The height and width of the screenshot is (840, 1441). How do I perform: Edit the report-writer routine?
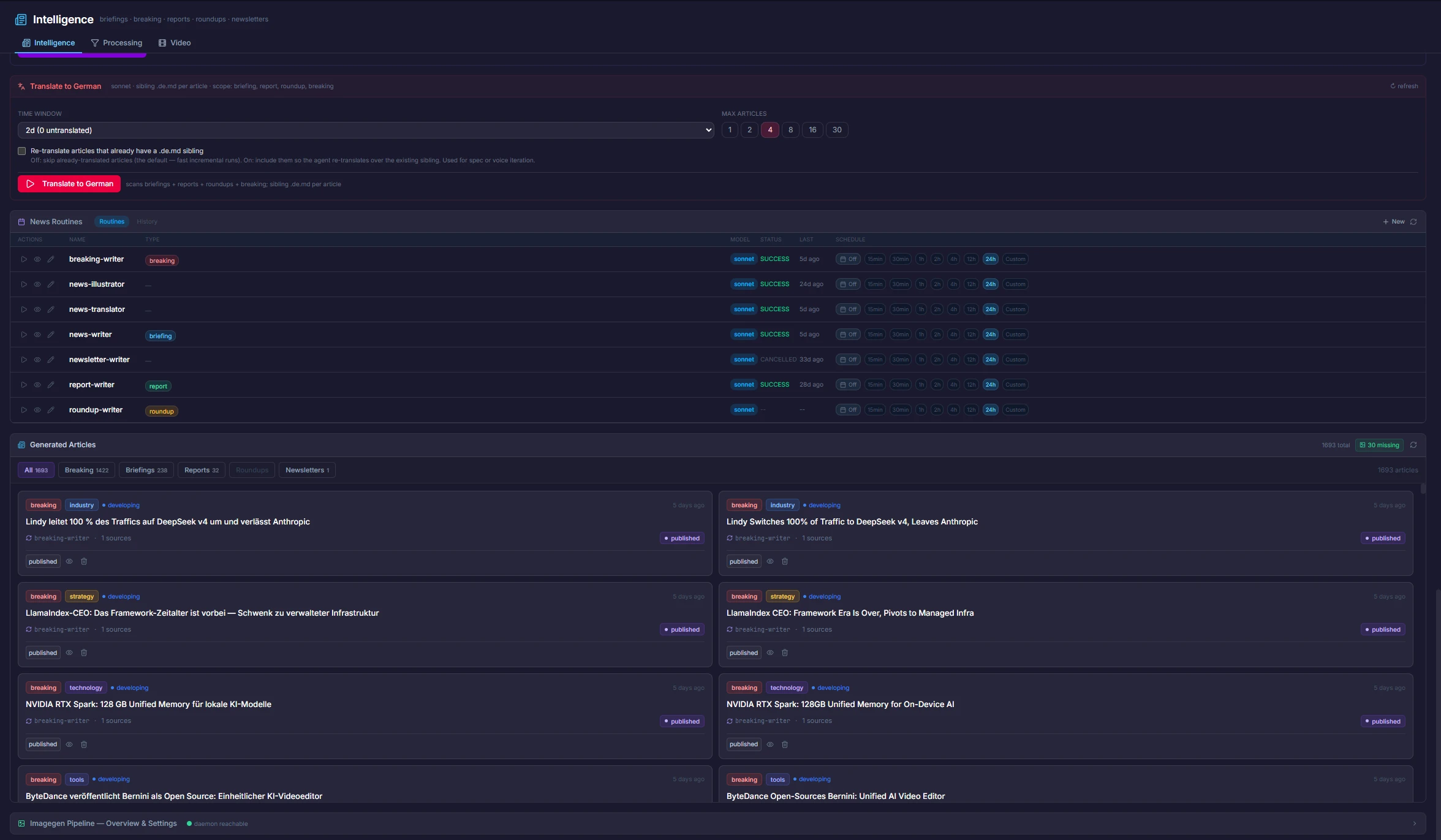(x=51, y=385)
